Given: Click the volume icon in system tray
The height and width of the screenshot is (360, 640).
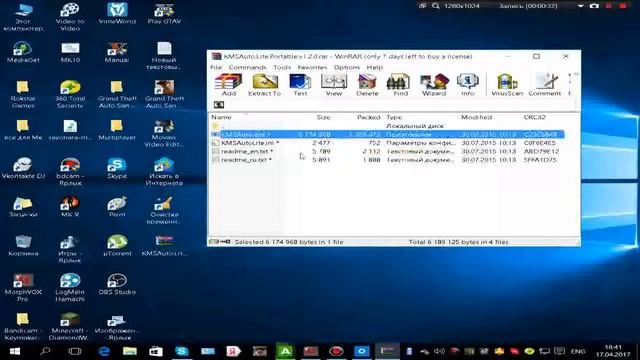Looking at the screenshot, I should click(x=439, y=351).
